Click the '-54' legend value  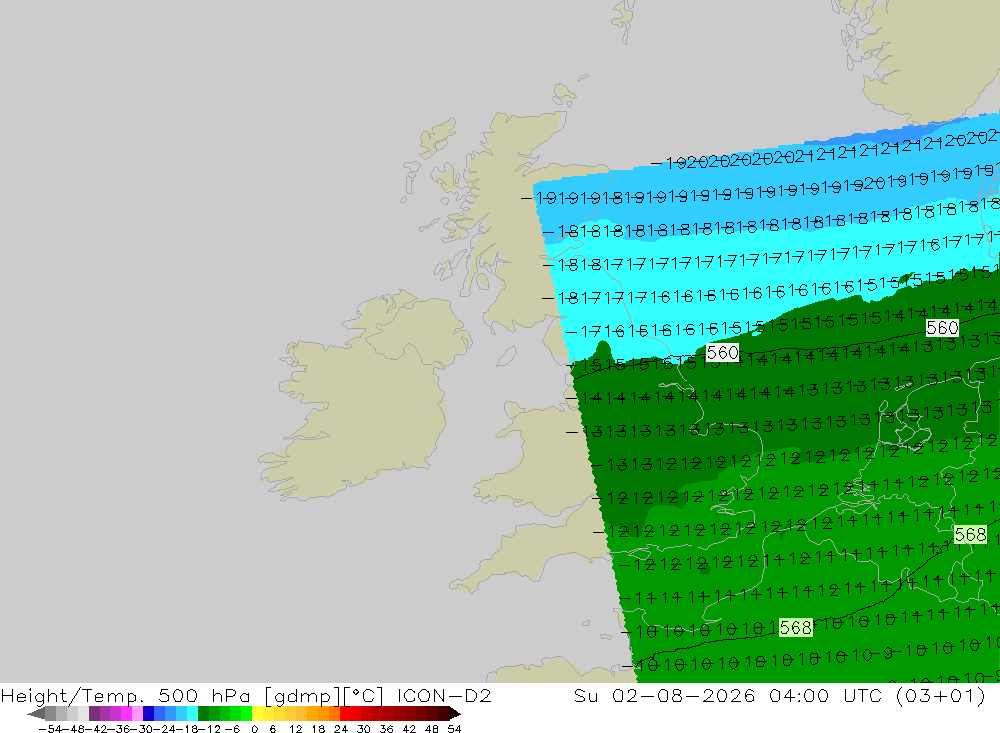[x=50, y=729]
